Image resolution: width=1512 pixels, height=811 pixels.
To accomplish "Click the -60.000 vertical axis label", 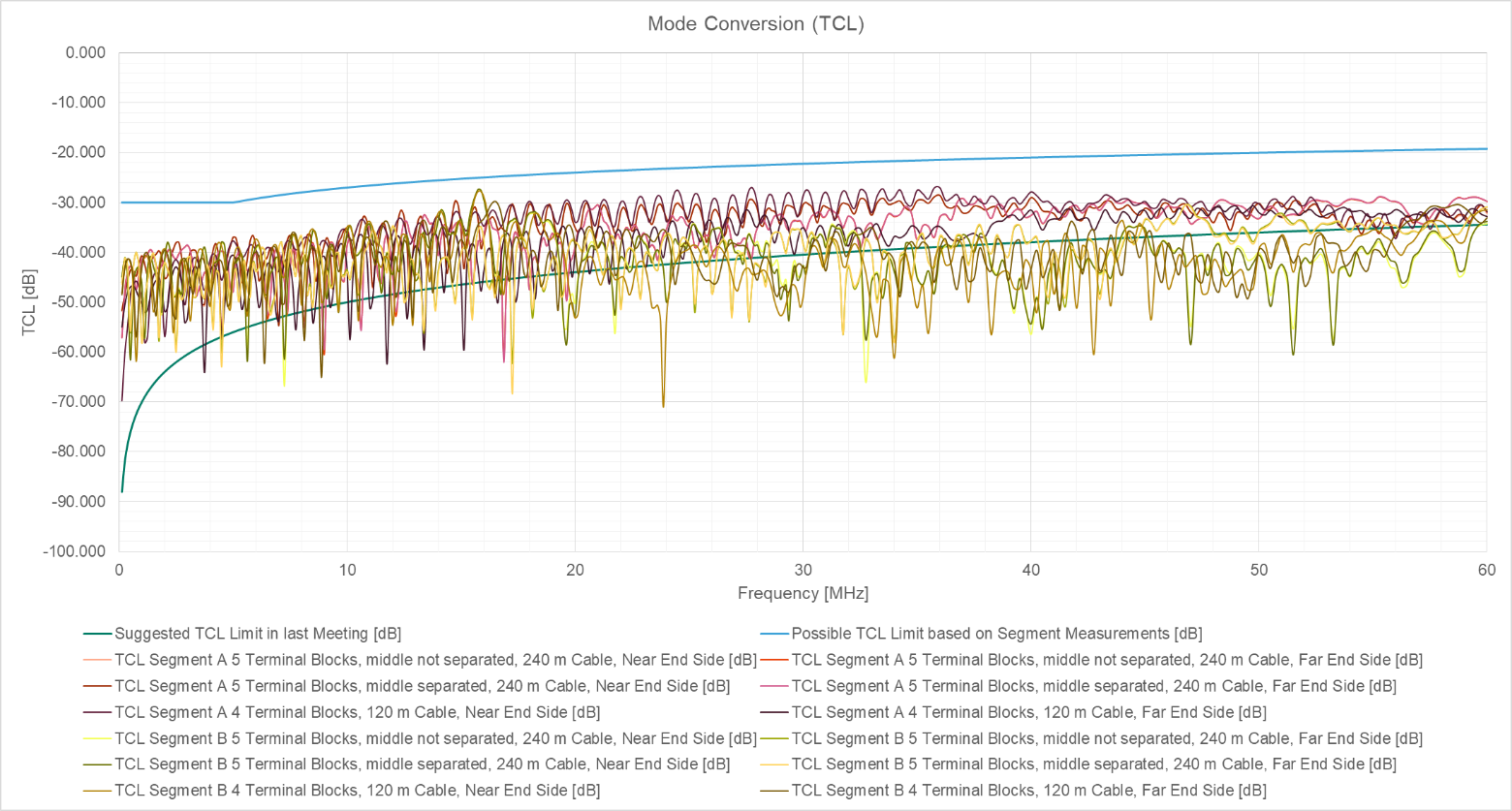I will pos(79,352).
